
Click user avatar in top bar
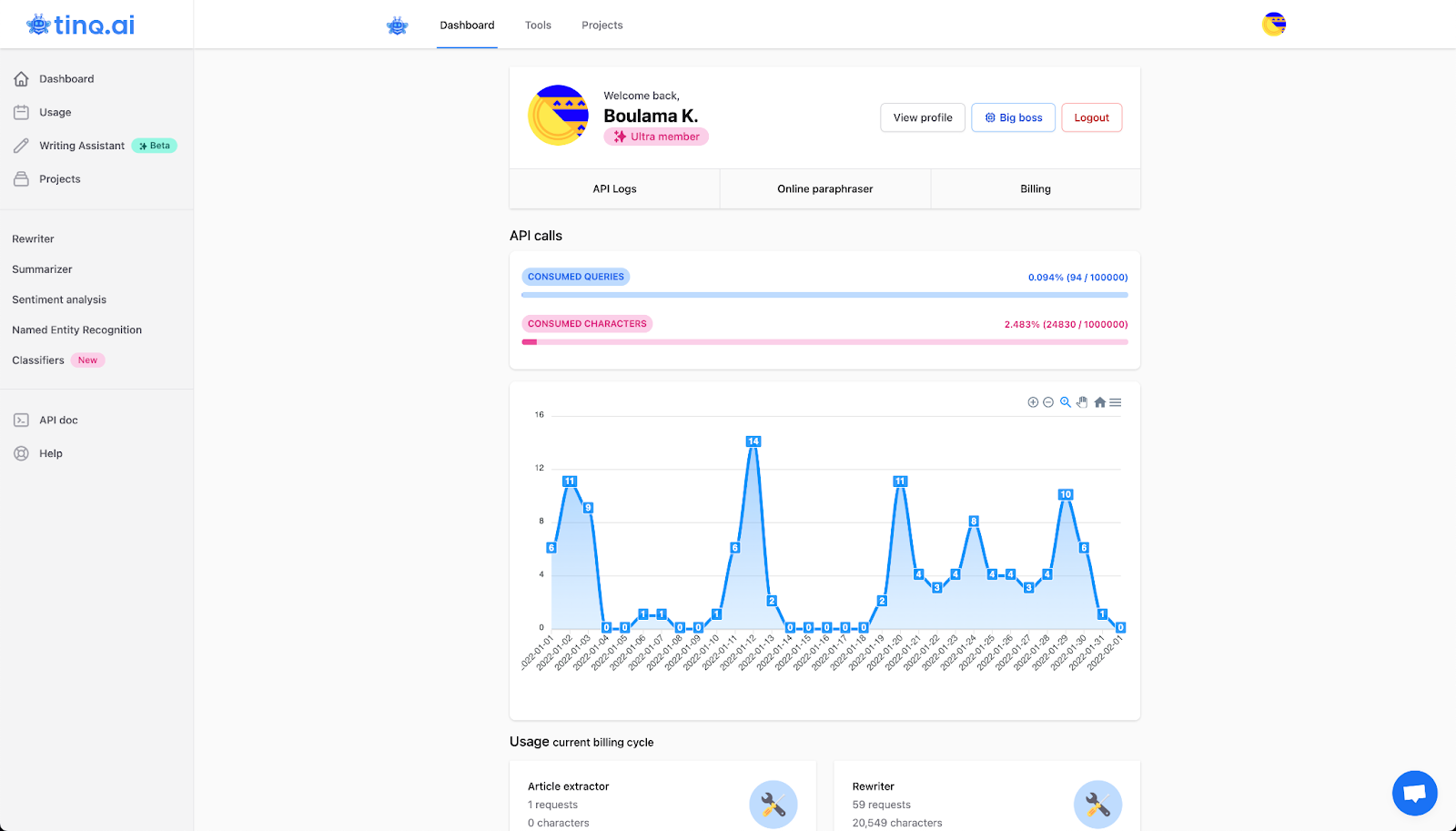click(x=1274, y=25)
